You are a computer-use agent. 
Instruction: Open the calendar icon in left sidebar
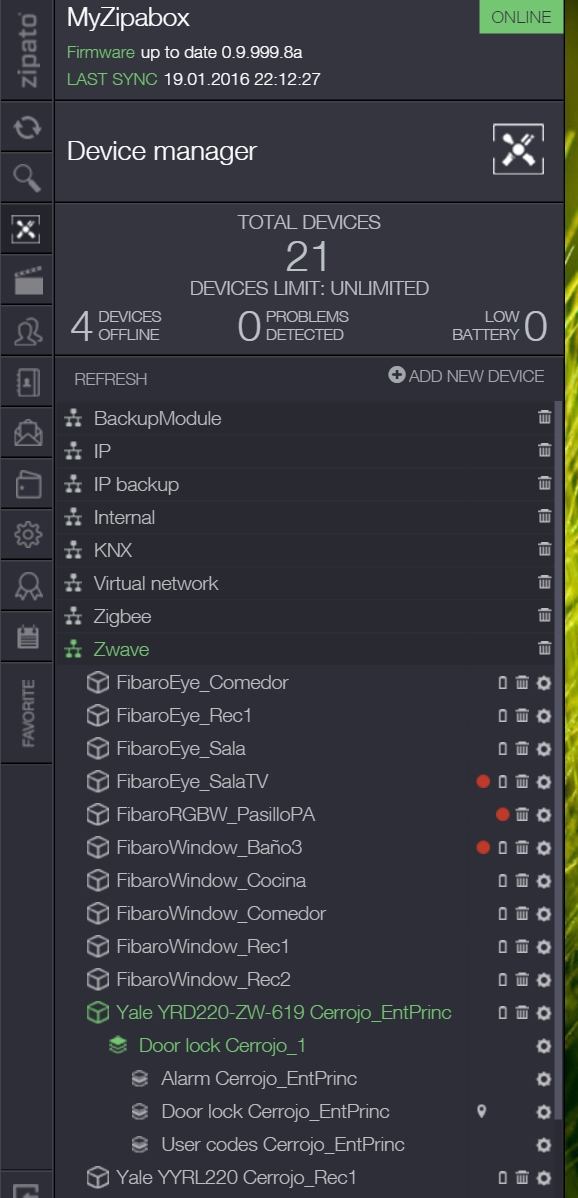click(x=27, y=636)
